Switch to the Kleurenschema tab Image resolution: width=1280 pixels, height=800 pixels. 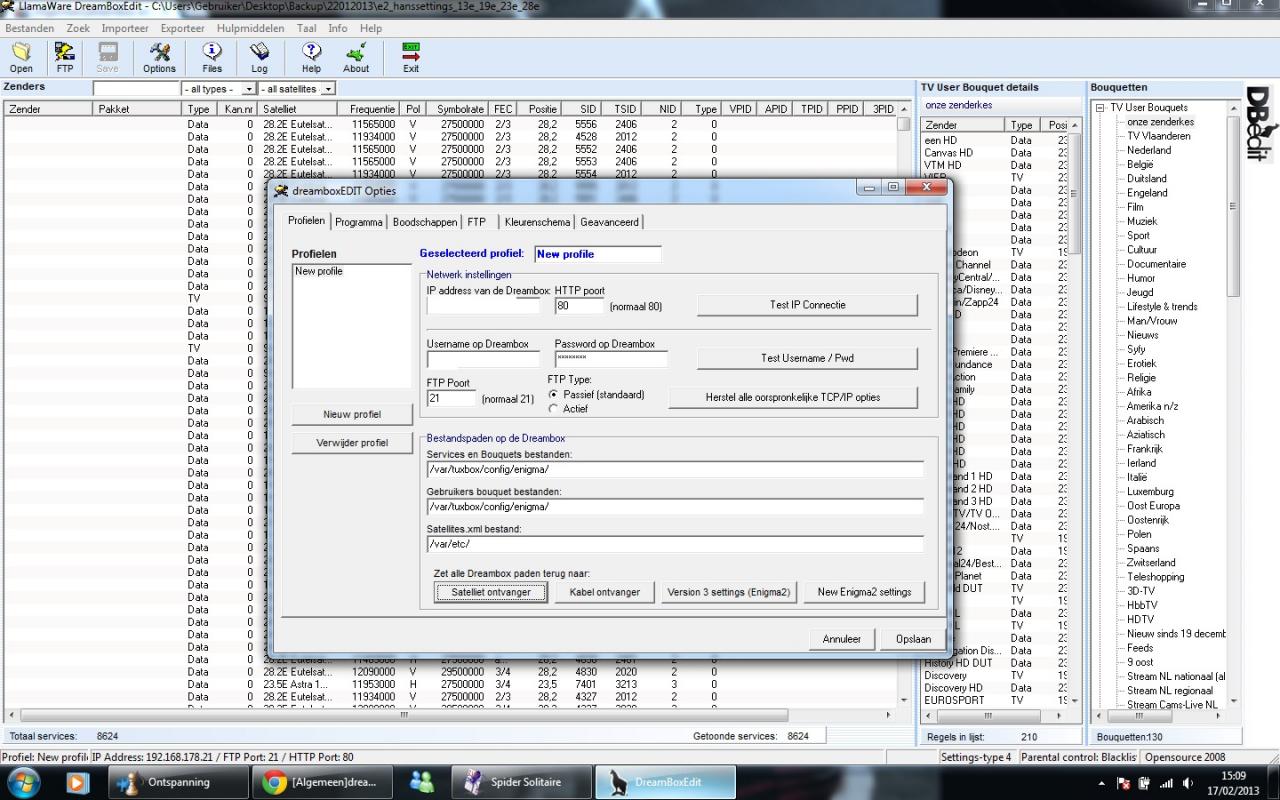point(537,222)
